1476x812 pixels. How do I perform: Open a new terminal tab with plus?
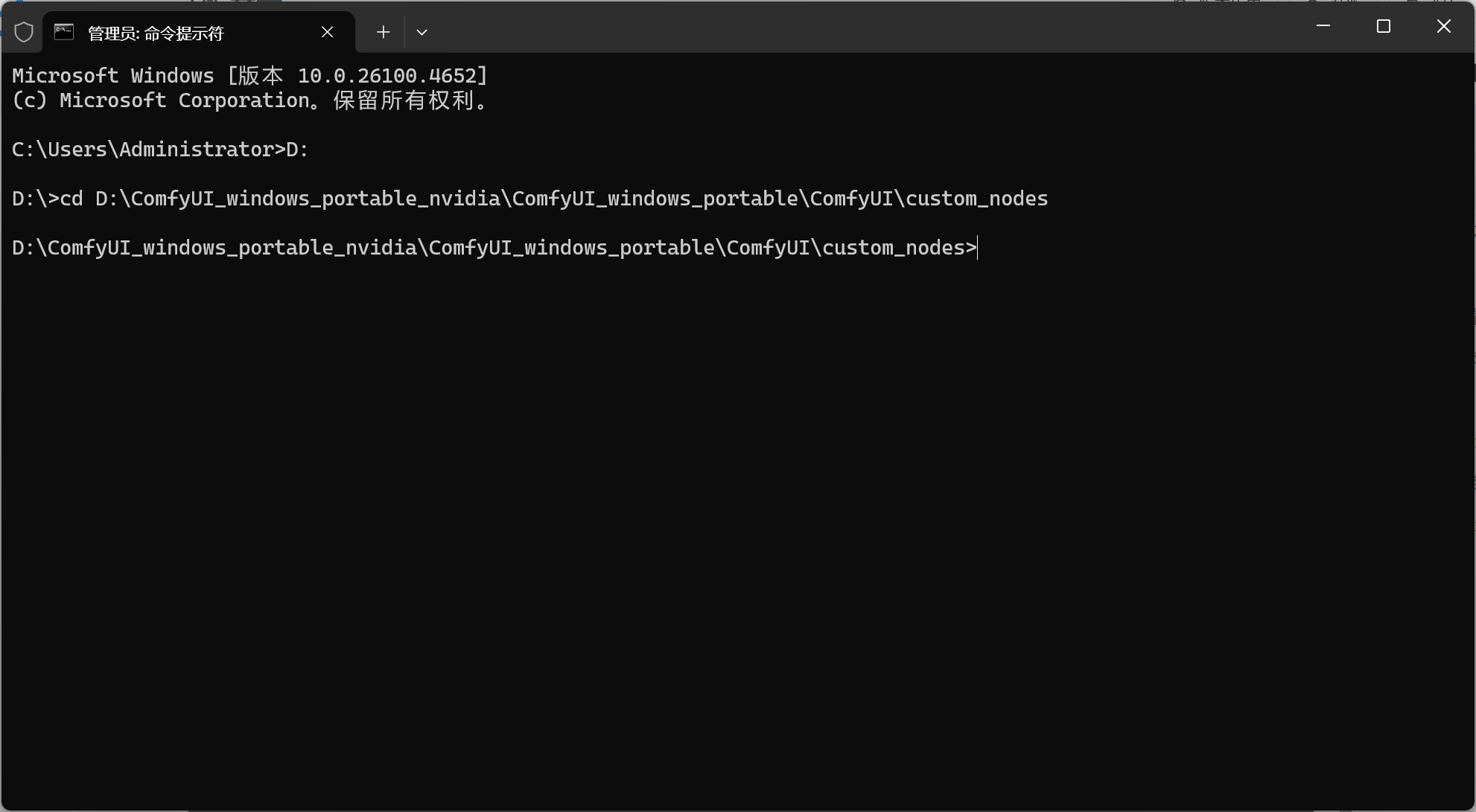383,32
